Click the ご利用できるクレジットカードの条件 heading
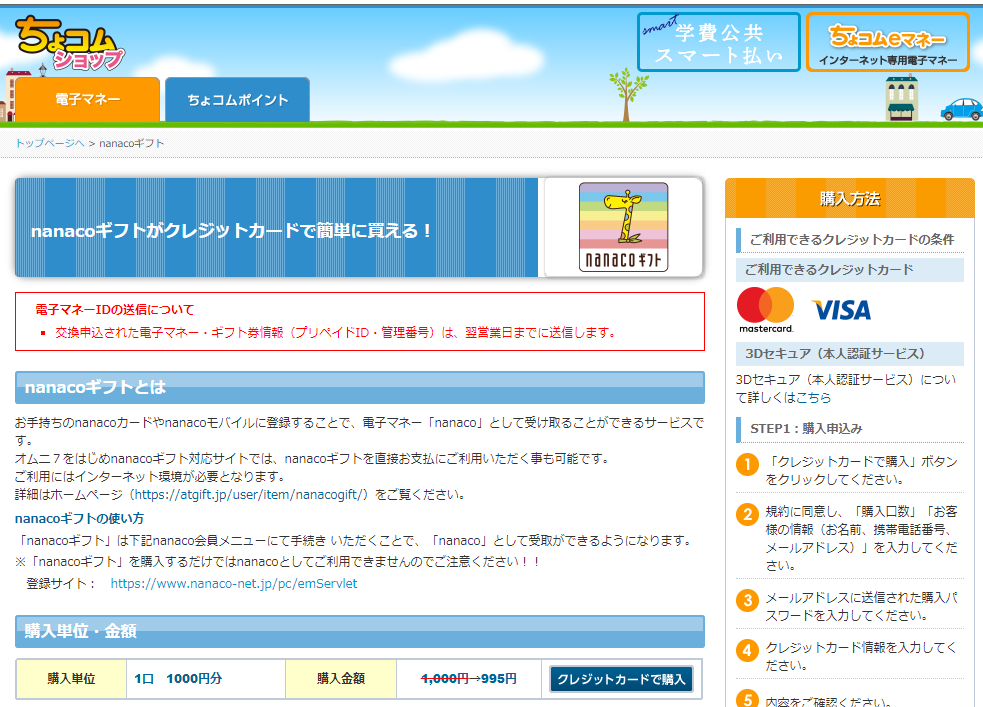 coord(851,239)
